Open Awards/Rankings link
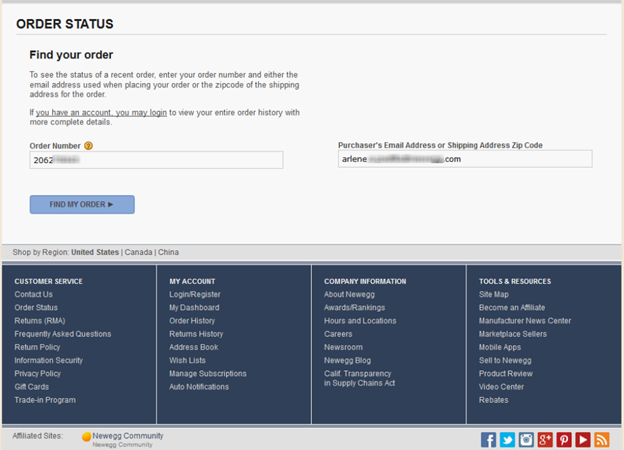624x450 pixels. [x=355, y=308]
